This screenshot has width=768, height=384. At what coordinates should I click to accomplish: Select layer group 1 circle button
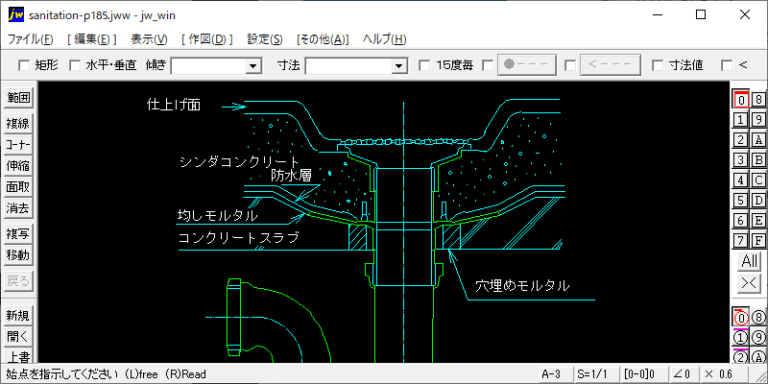pos(742,337)
